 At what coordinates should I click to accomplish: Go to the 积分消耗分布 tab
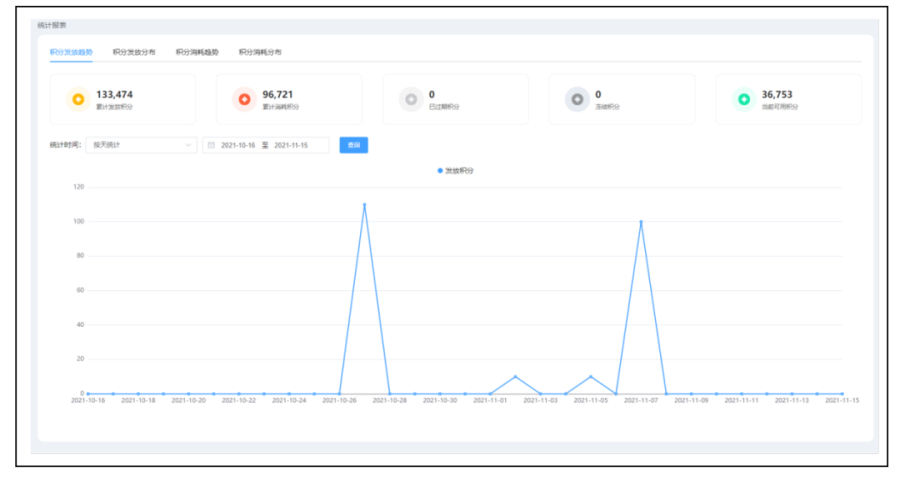259,52
